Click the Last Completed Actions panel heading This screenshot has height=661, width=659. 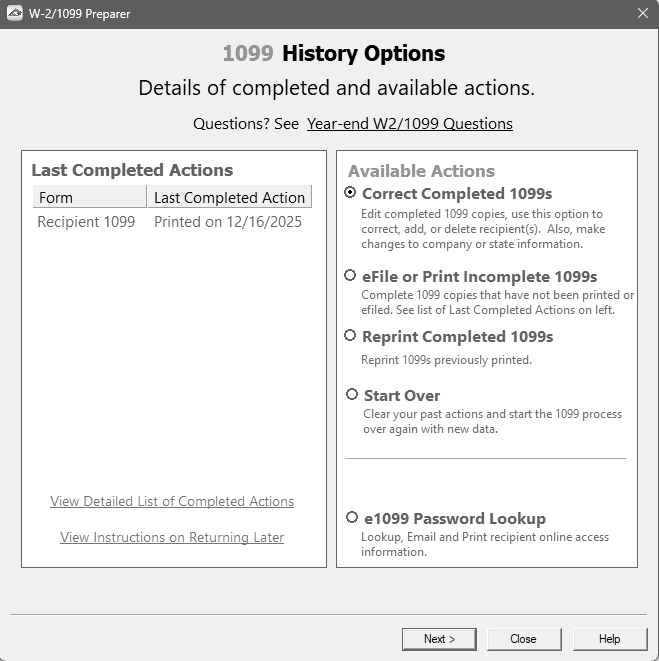[132, 170]
